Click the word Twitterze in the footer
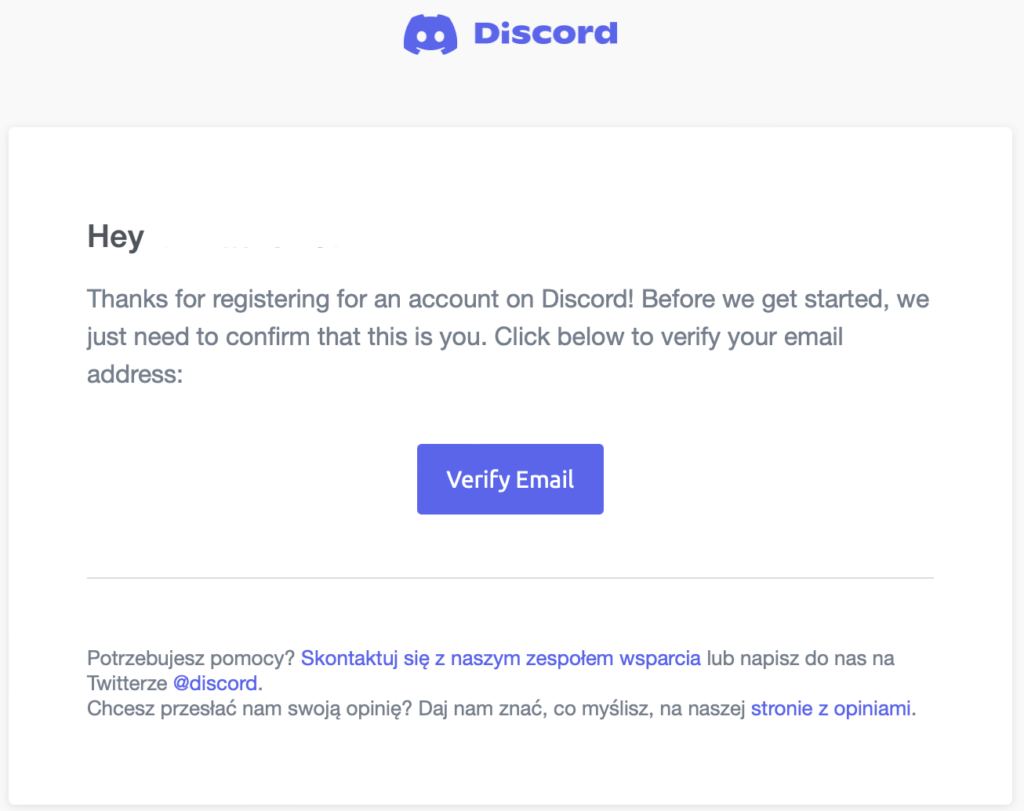Viewport: 1024px width, 811px height. point(127,683)
